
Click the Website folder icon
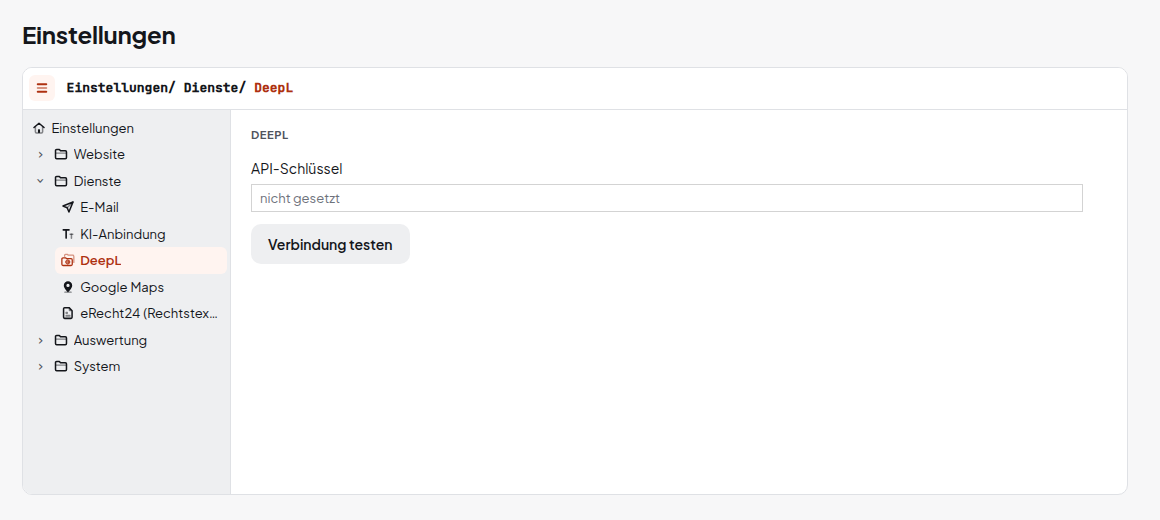pos(61,155)
